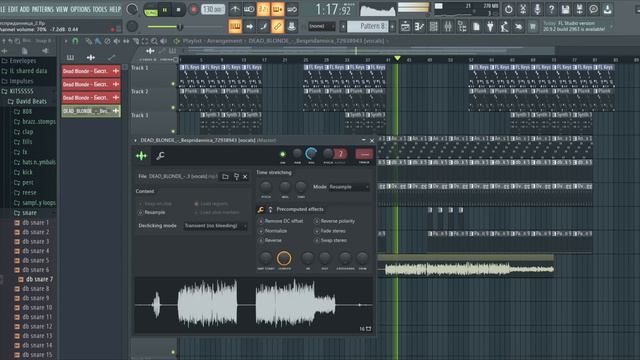The height and width of the screenshot is (360, 640).
Task: Open the sampler window title menu arrow
Action: [135, 140]
